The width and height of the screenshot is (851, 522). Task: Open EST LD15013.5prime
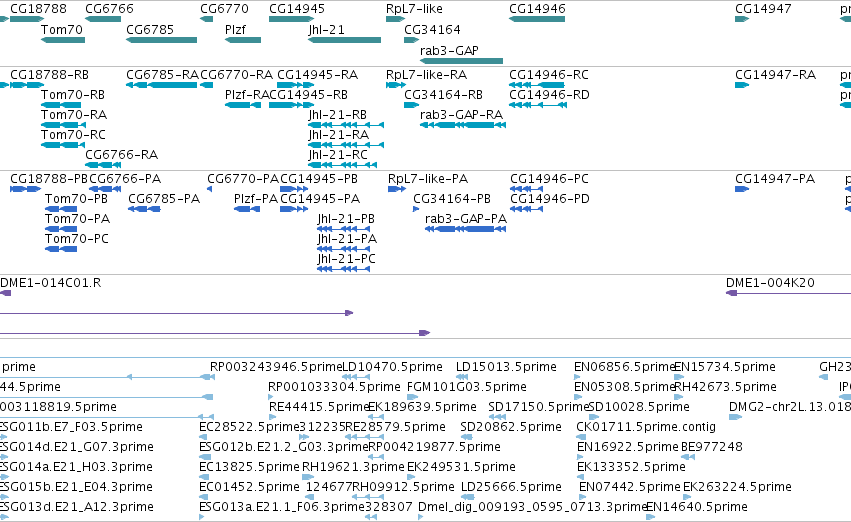(462, 377)
